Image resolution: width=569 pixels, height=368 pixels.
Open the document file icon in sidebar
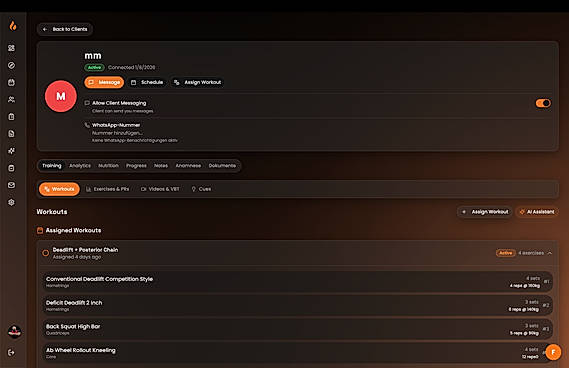pos(12,134)
